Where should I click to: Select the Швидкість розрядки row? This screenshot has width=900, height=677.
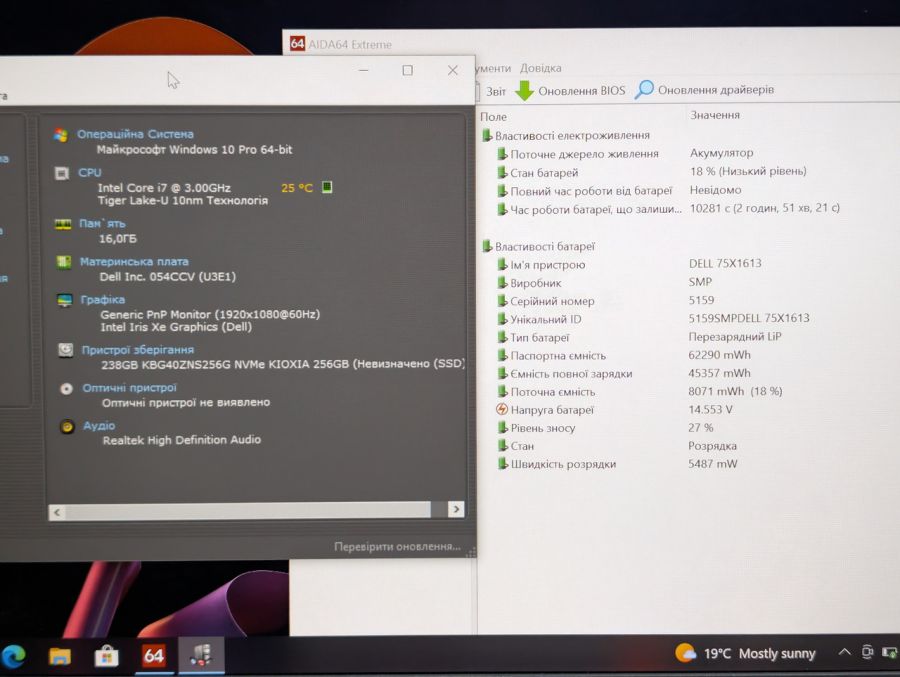coord(689,463)
